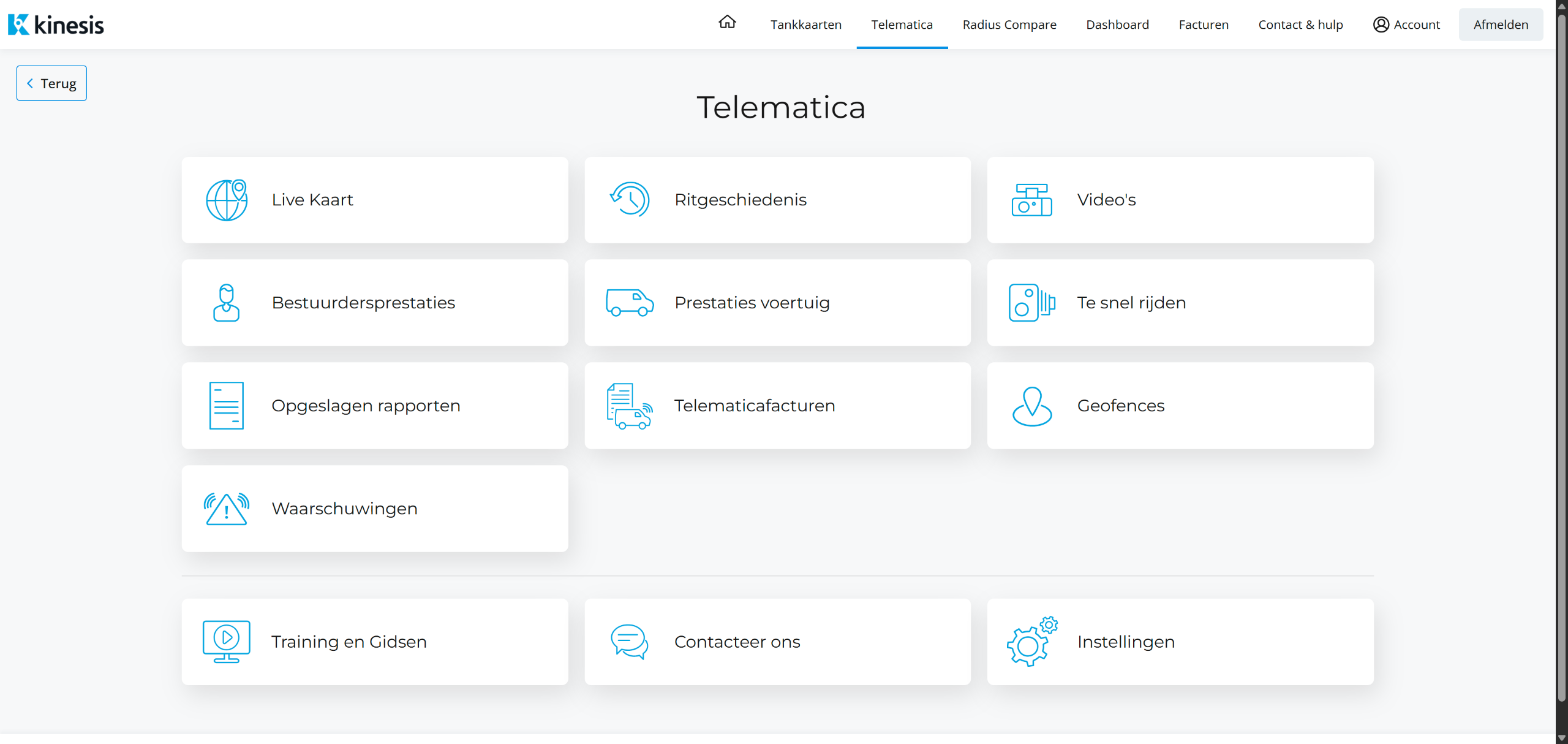Click the scrollbar down arrow

(x=1561, y=738)
